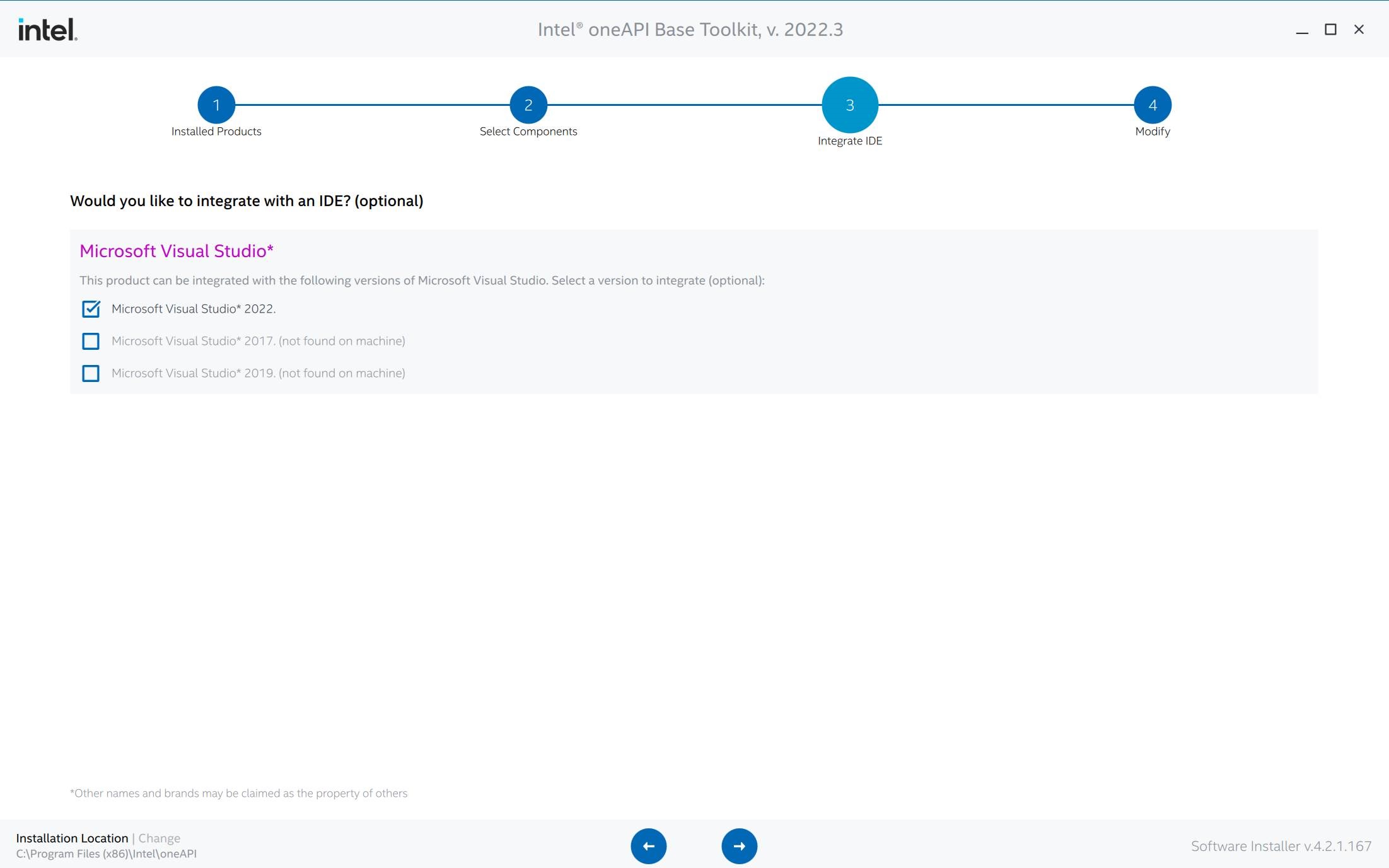This screenshot has height=868, width=1389.
Task: Click the installation path text
Action: pos(107,853)
